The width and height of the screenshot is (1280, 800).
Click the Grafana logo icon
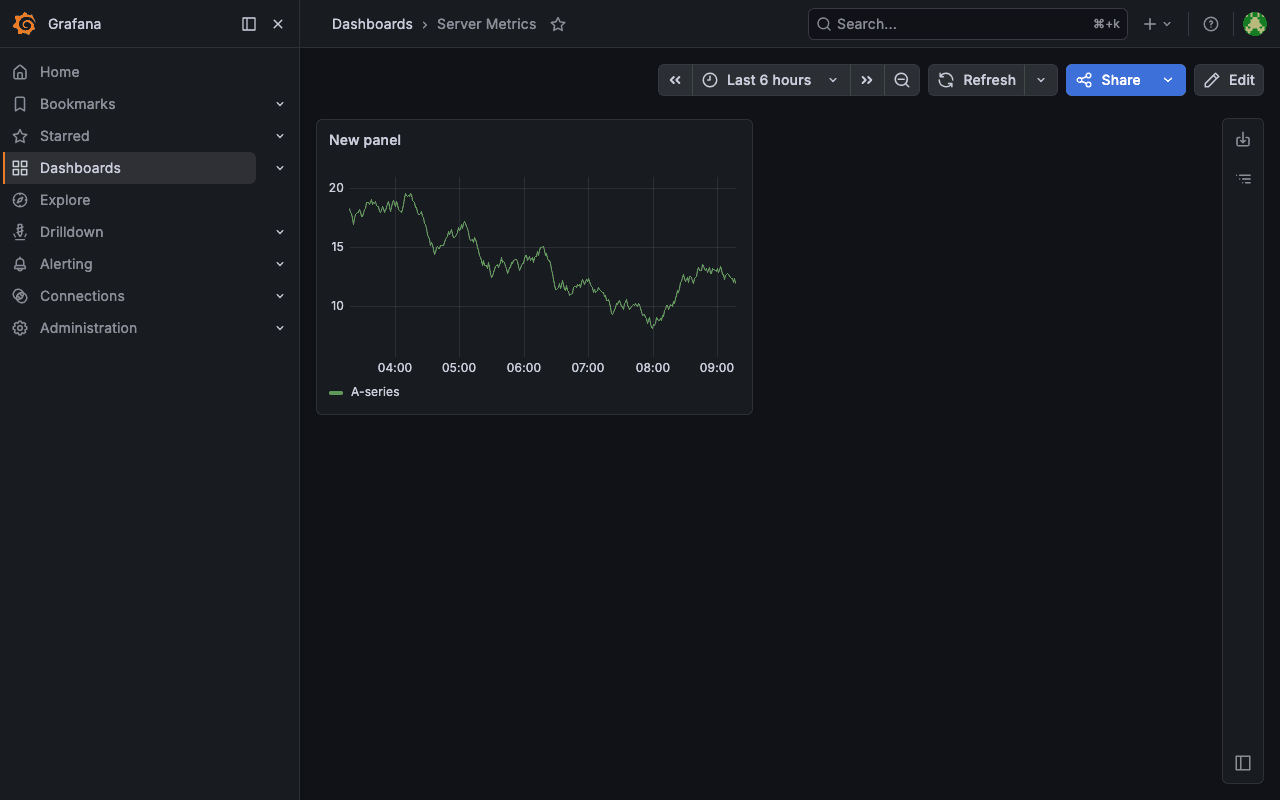coord(24,24)
